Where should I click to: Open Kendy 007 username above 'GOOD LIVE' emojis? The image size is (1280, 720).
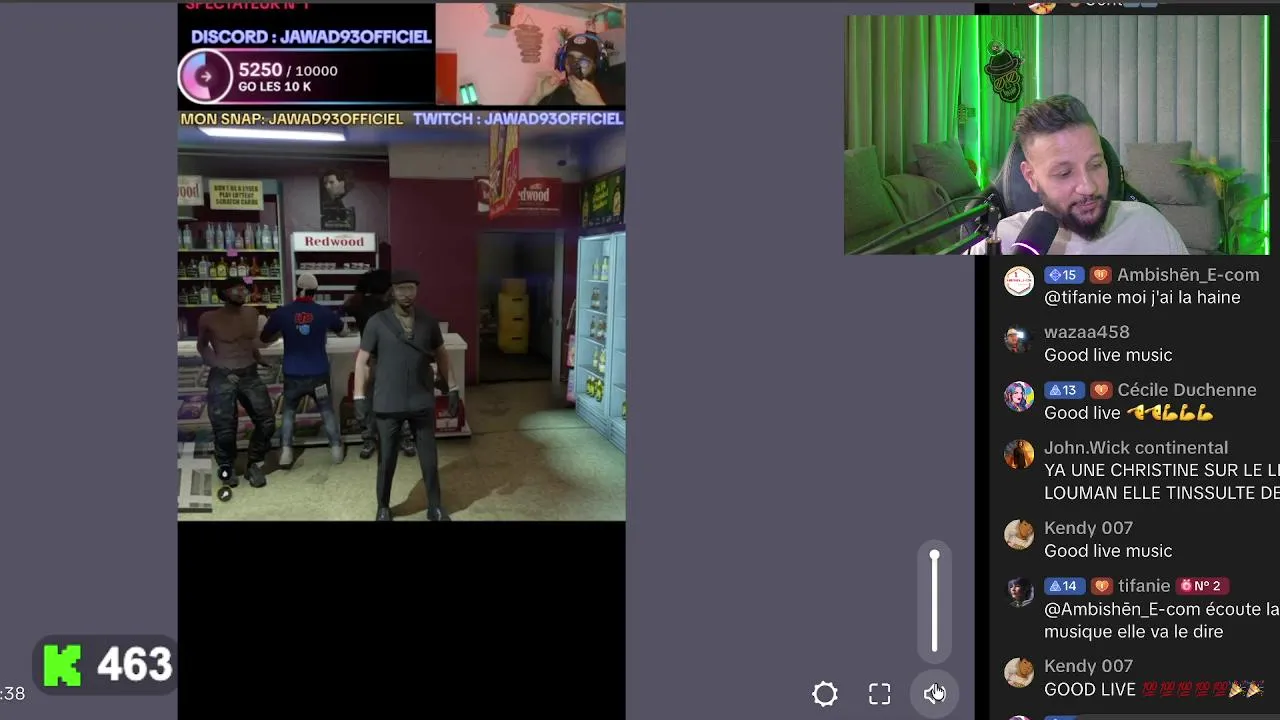click(1088, 666)
